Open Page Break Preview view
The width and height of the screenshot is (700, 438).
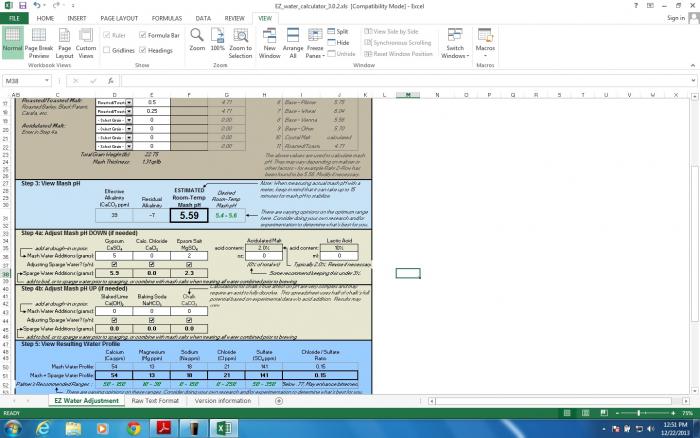39,42
